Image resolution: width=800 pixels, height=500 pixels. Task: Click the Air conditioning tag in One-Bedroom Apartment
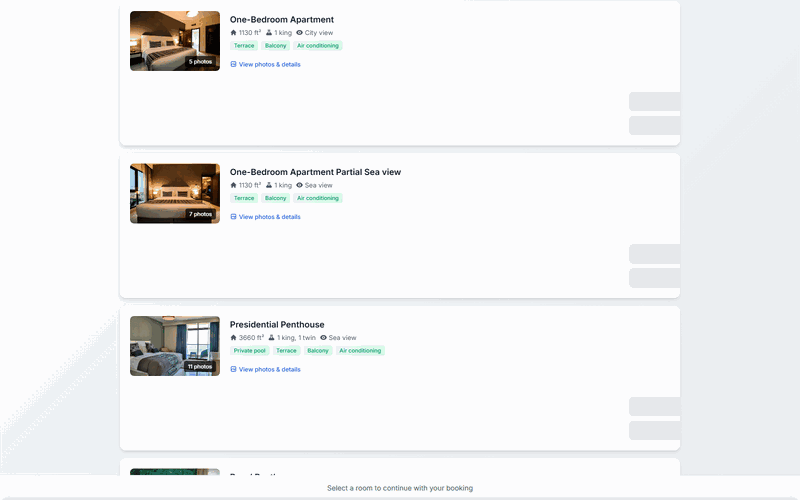(318, 46)
